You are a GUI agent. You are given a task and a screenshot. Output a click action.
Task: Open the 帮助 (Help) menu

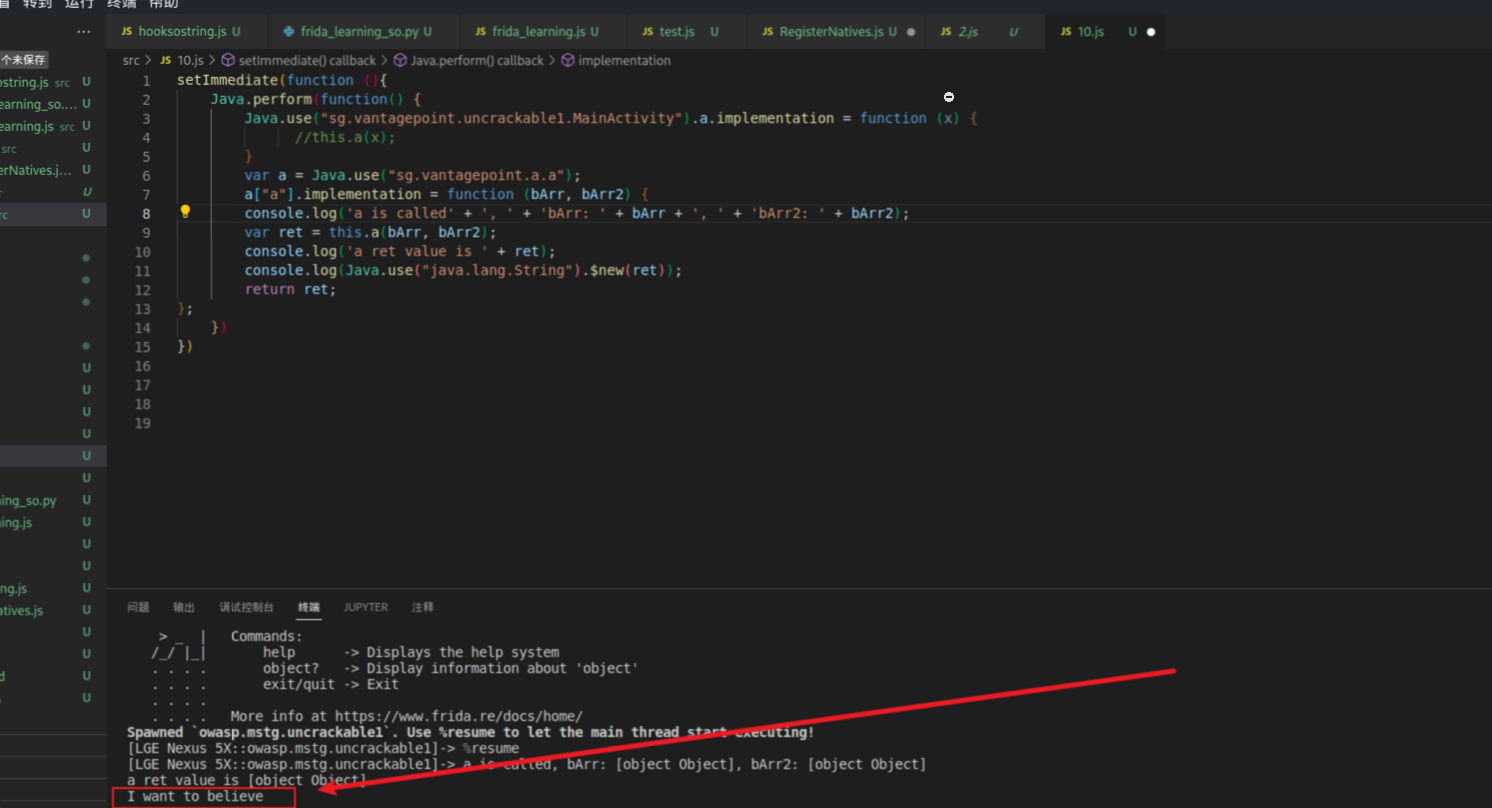(x=163, y=4)
